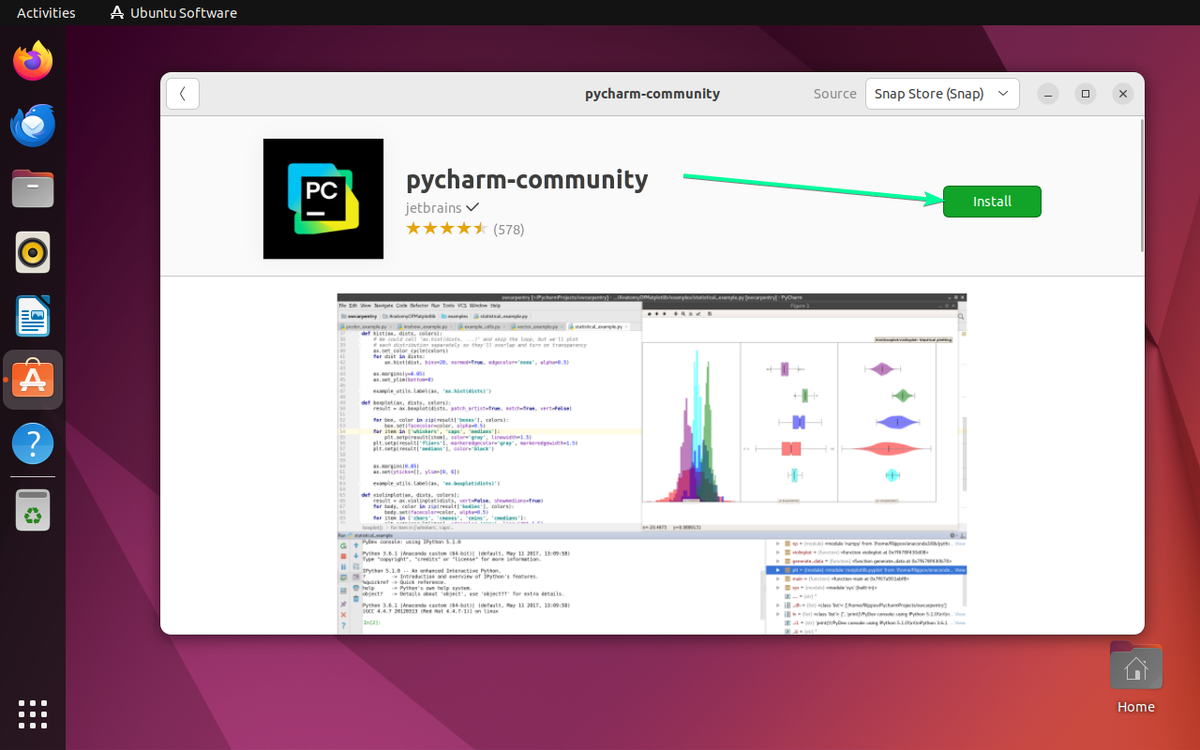Click the Show Applications grid icon
Viewport: 1200px width, 750px height.
(x=32, y=714)
